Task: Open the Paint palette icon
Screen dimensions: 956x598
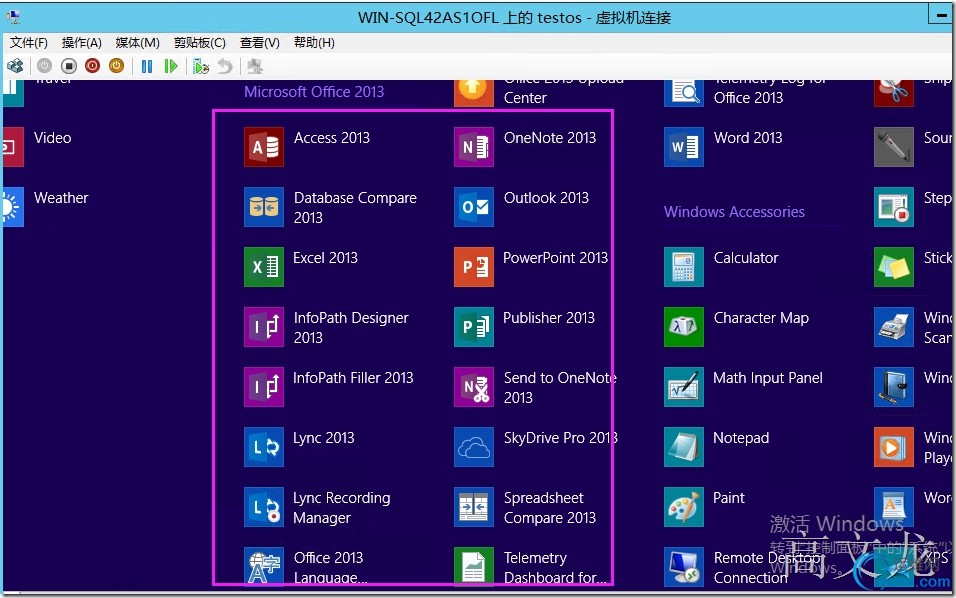Action: (x=684, y=507)
